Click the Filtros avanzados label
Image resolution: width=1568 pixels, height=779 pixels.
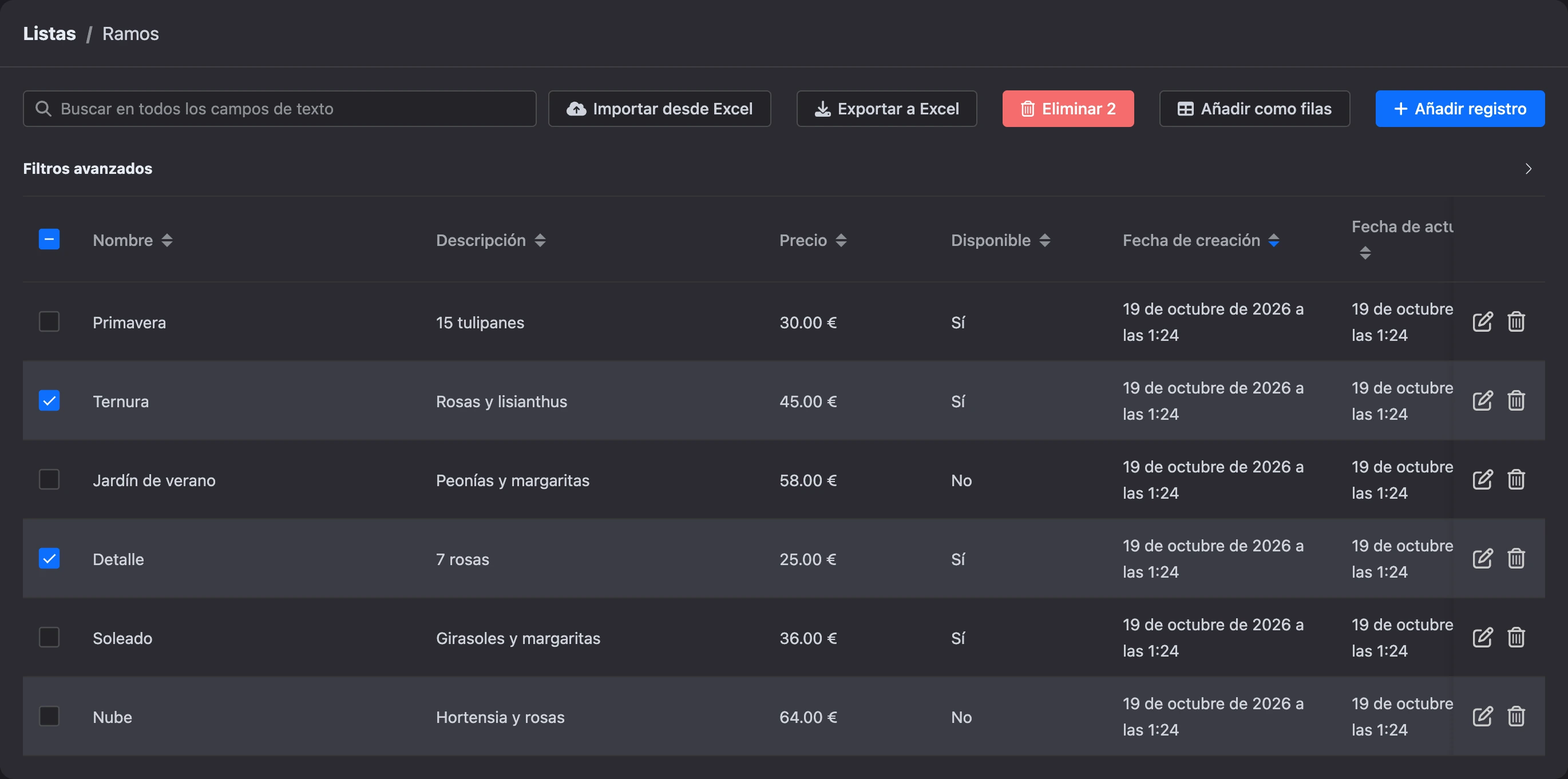pyautogui.click(x=88, y=169)
